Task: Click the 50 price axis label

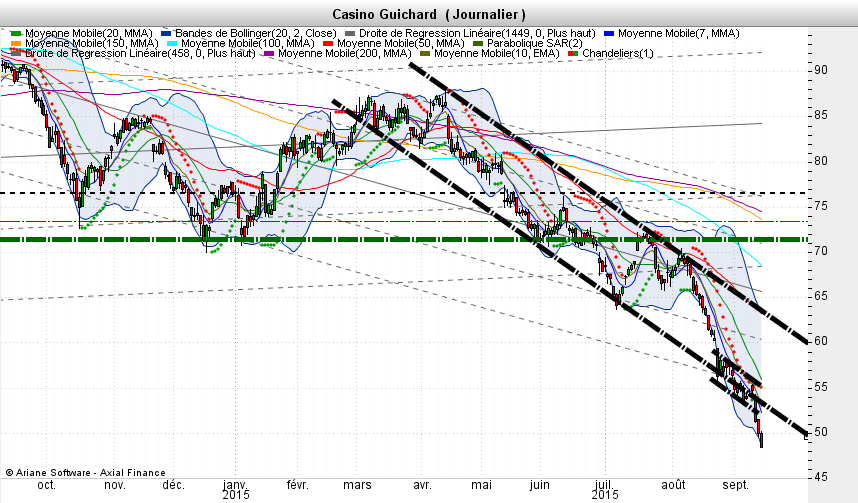Action: 821,432
